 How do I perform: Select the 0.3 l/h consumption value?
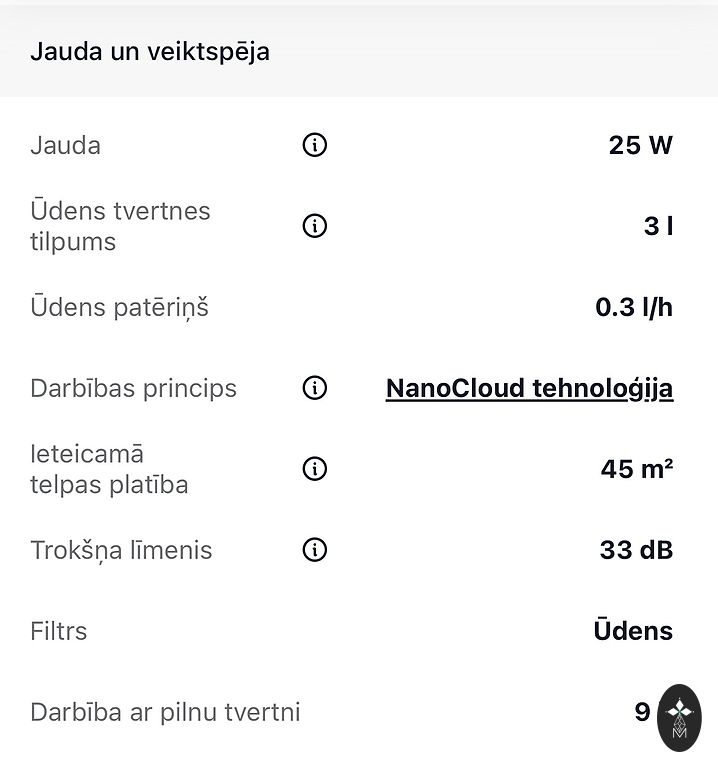click(x=634, y=307)
